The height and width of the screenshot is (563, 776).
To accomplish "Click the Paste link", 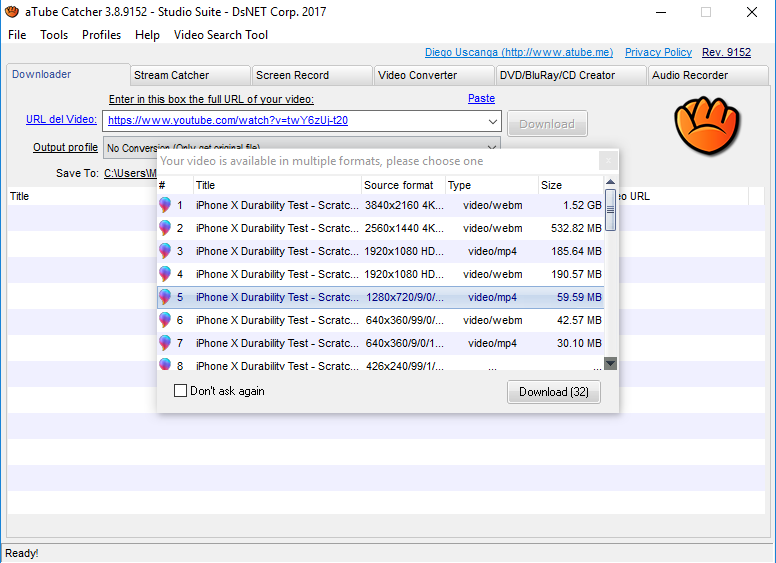I will 481,98.
